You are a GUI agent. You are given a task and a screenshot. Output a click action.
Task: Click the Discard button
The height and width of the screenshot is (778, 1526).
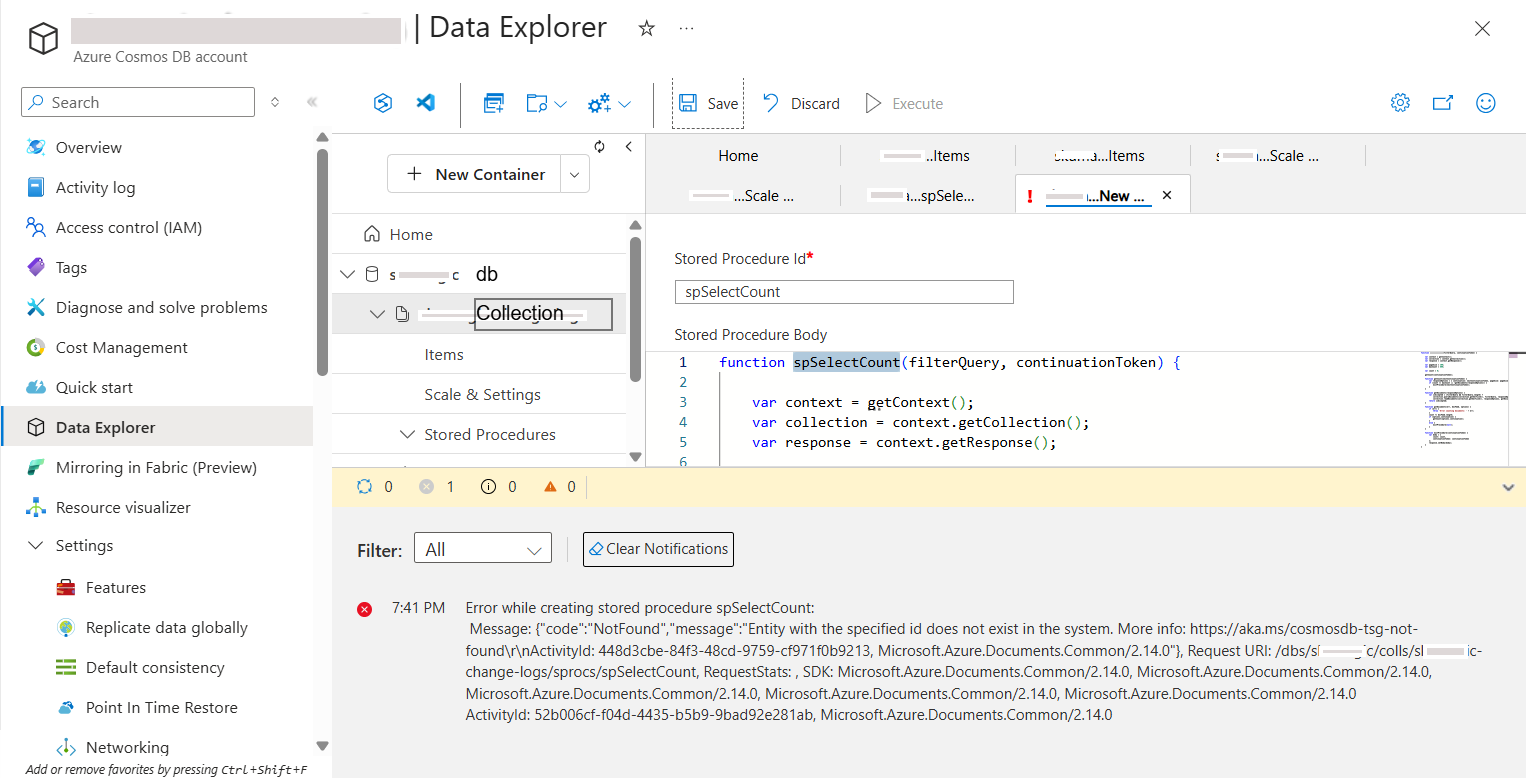pyautogui.click(x=800, y=102)
